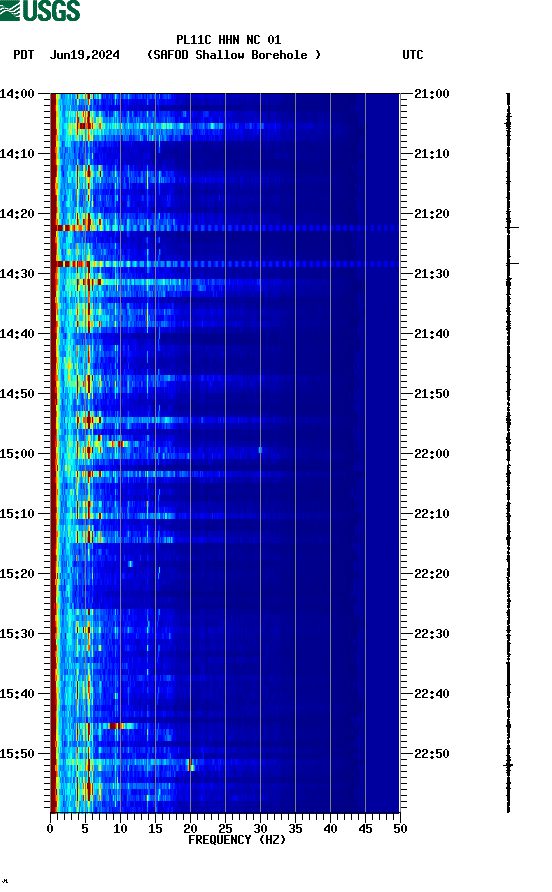This screenshot has width=552, height=892.
Task: Click the 15 Hz frequency axis label
Action: point(155,829)
